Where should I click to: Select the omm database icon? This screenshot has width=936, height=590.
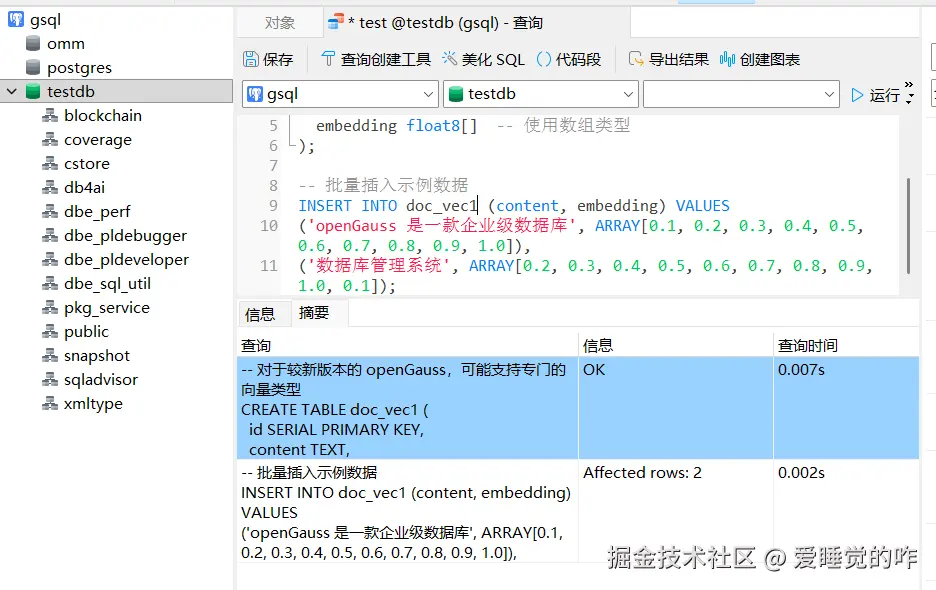tap(33, 44)
